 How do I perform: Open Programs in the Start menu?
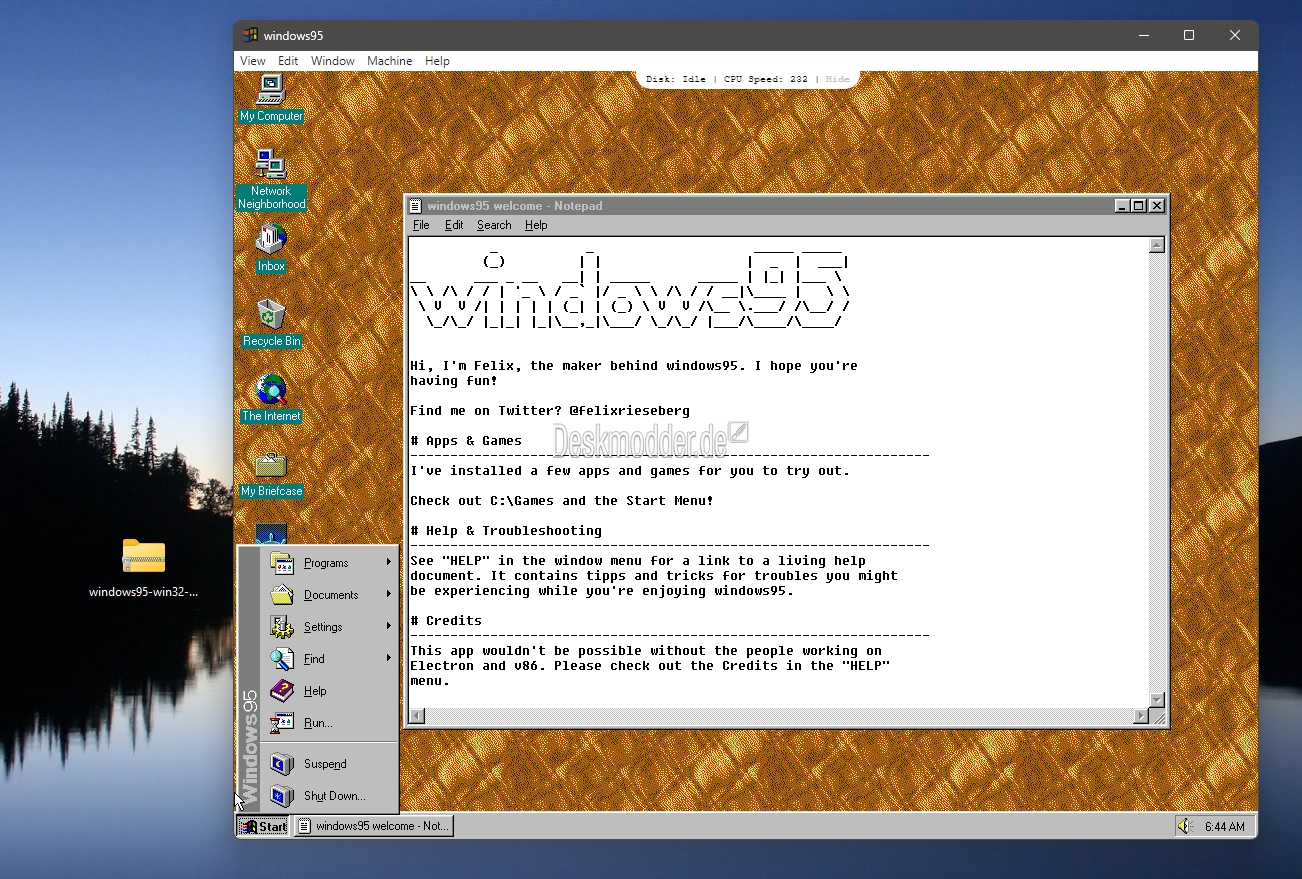click(x=330, y=563)
